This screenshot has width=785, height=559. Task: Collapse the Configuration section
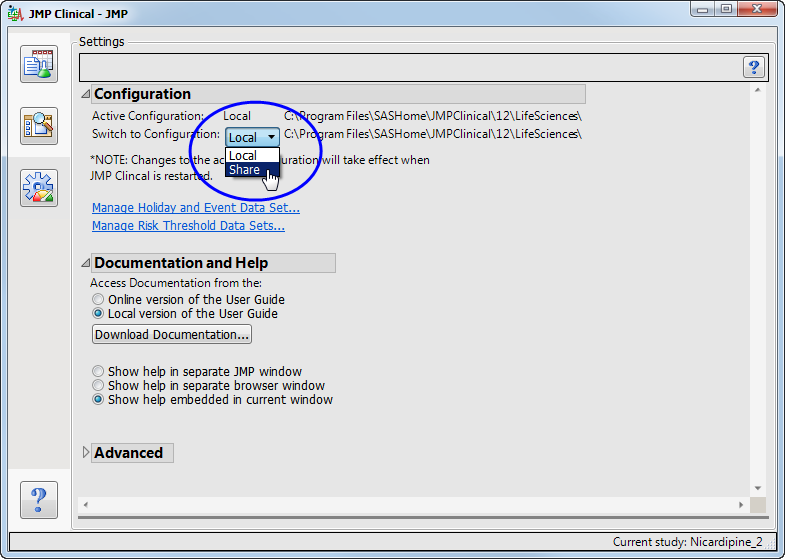(x=86, y=94)
